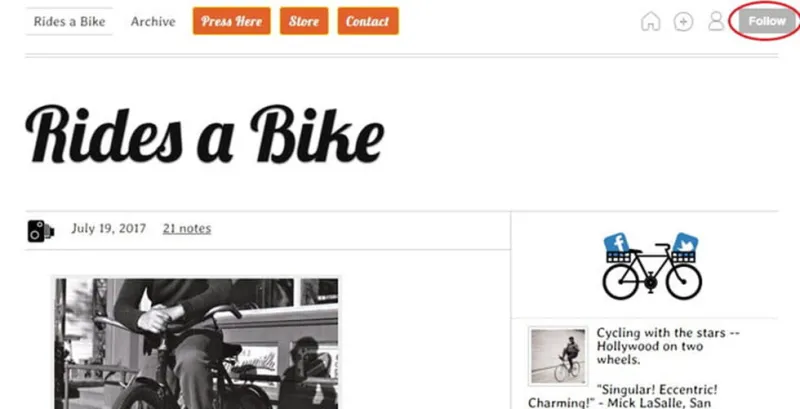Image resolution: width=800 pixels, height=409 pixels.
Task: Click the plus speech-bubble message icon
Action: (683, 21)
